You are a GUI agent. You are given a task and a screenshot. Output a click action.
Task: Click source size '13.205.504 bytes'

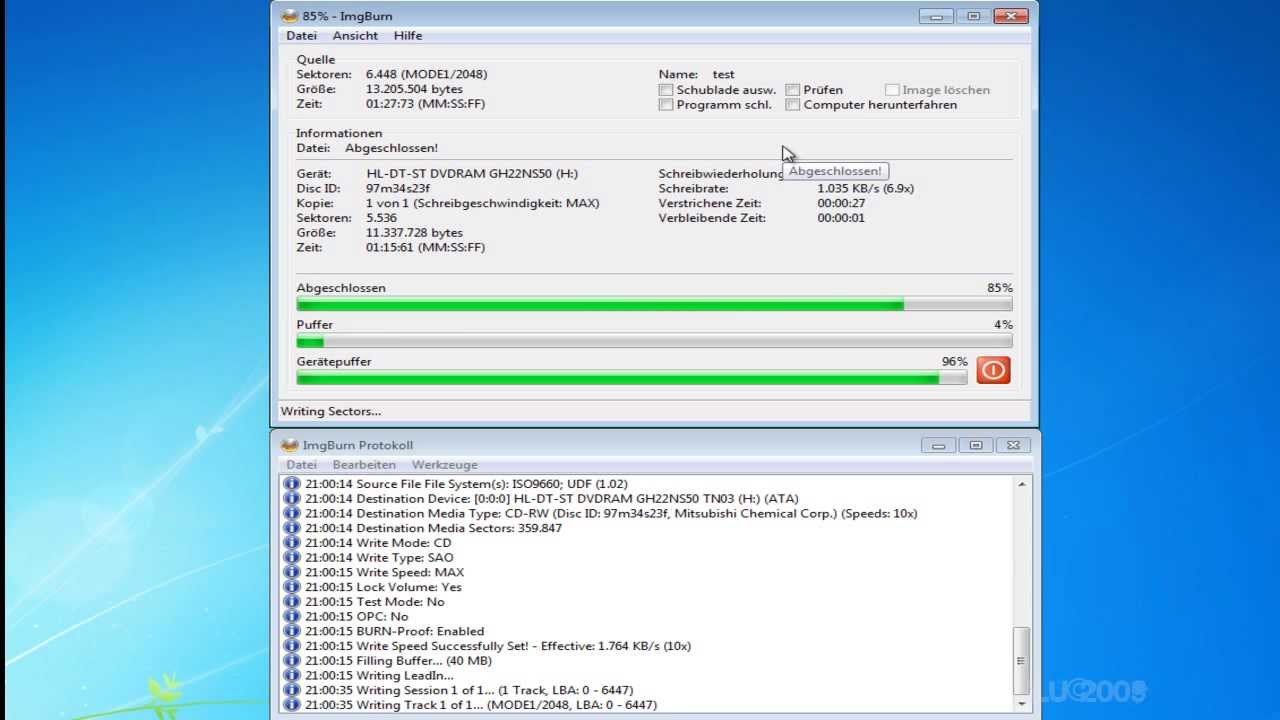point(414,89)
